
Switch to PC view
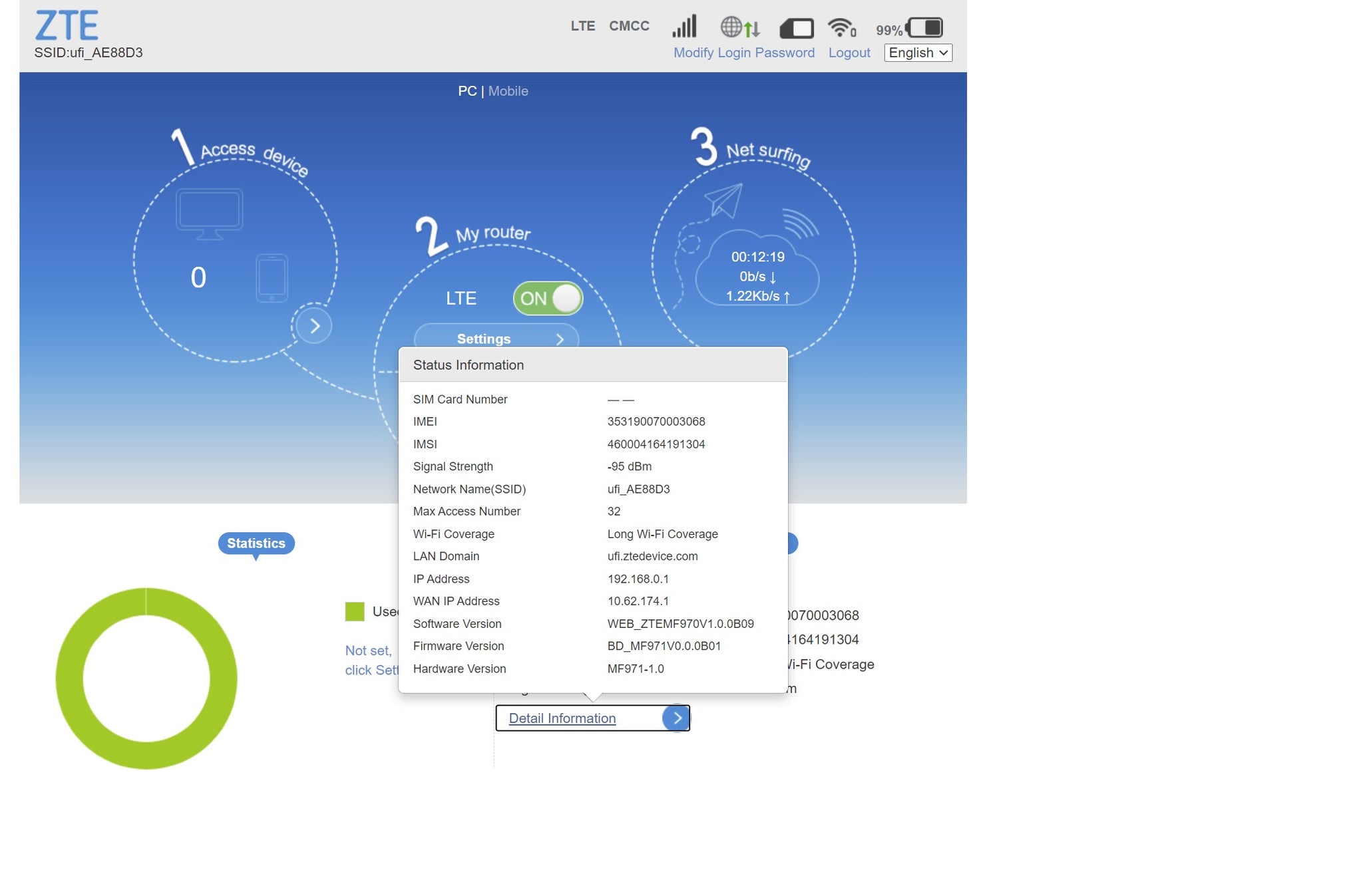[x=466, y=91]
